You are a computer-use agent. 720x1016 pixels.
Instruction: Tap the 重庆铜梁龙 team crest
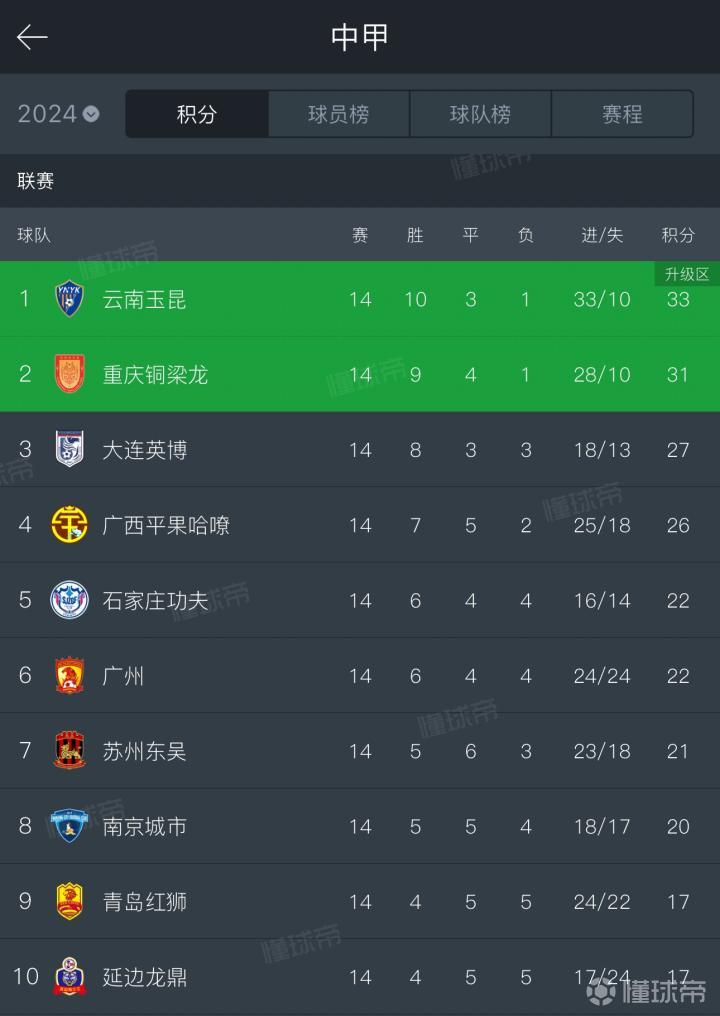(x=69, y=374)
